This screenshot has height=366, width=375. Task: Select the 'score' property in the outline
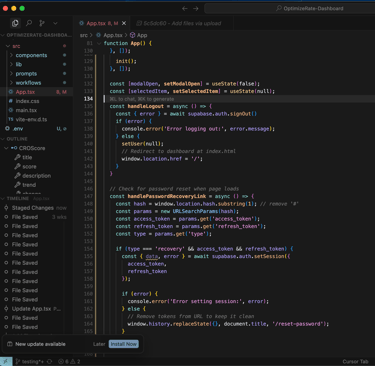(29, 167)
